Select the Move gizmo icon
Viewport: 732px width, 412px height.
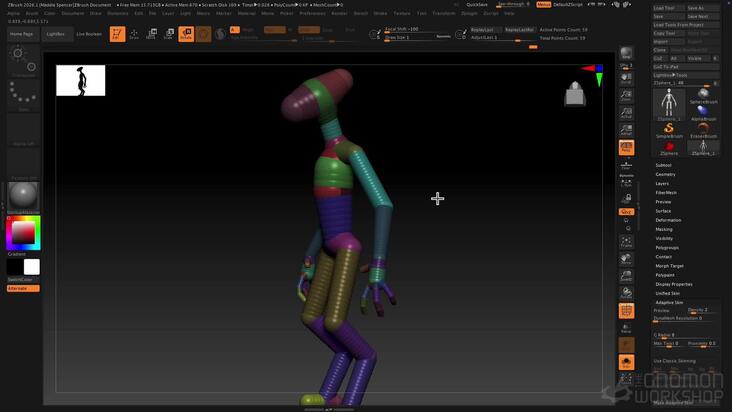coord(151,34)
